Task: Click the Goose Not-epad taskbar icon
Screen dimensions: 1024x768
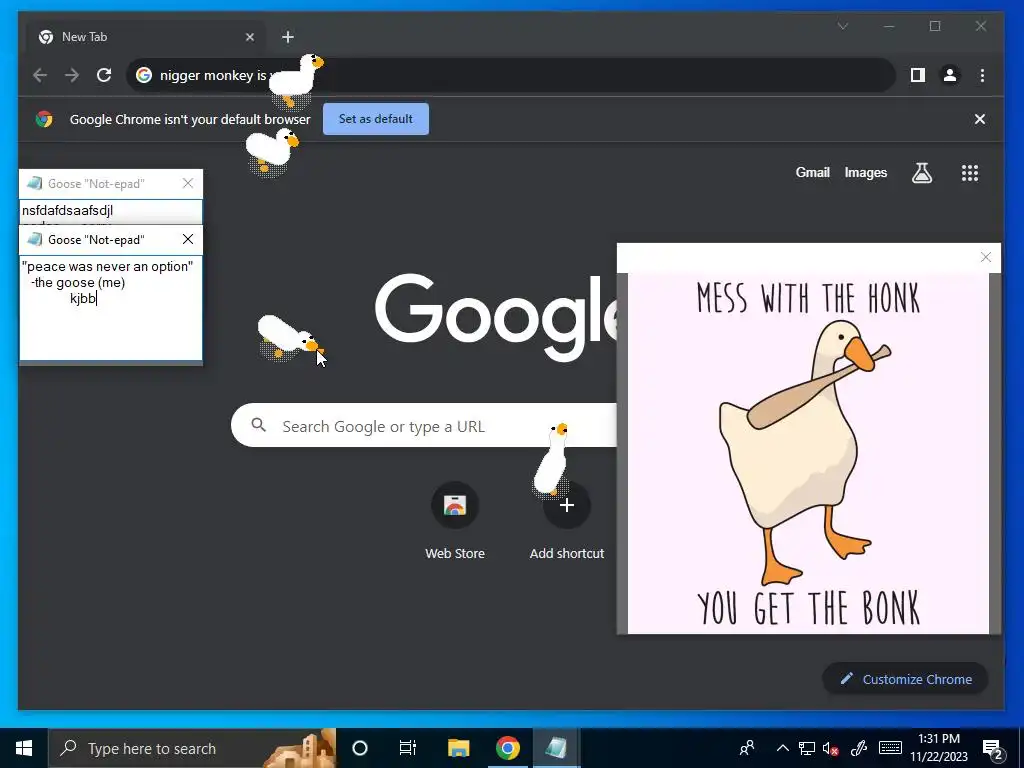Action: point(556,748)
